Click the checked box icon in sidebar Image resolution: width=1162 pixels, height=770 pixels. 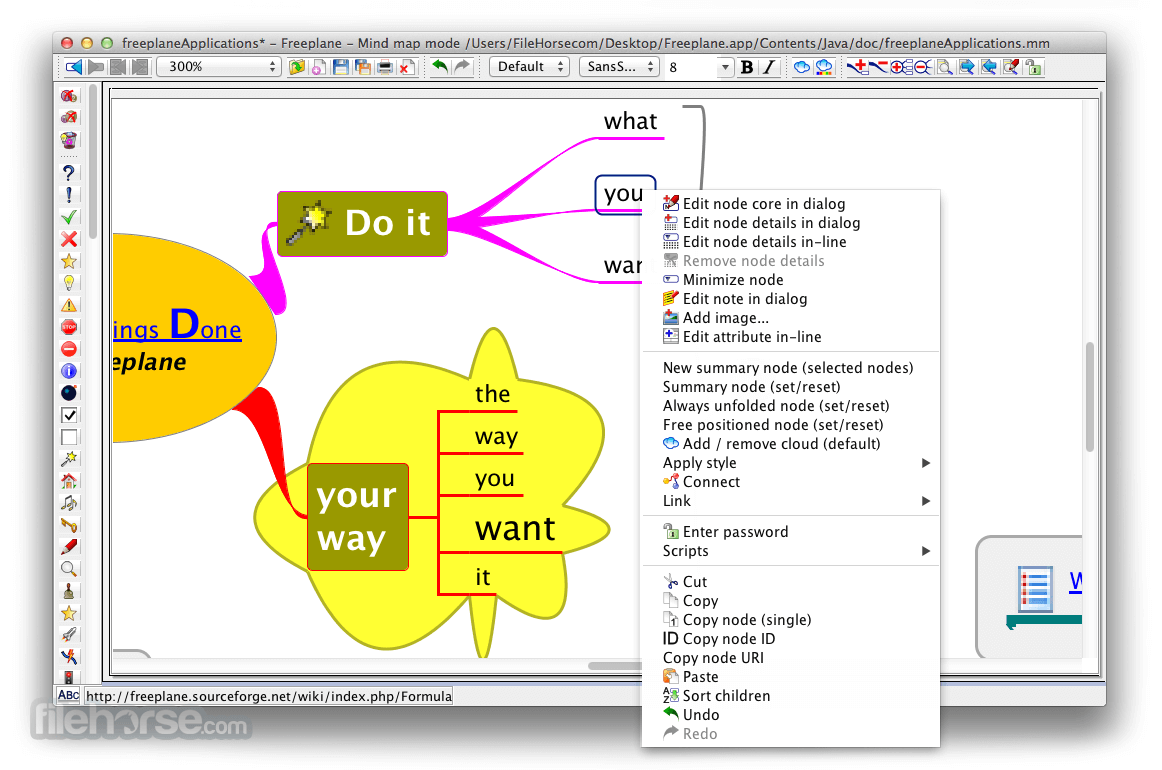tap(69, 415)
